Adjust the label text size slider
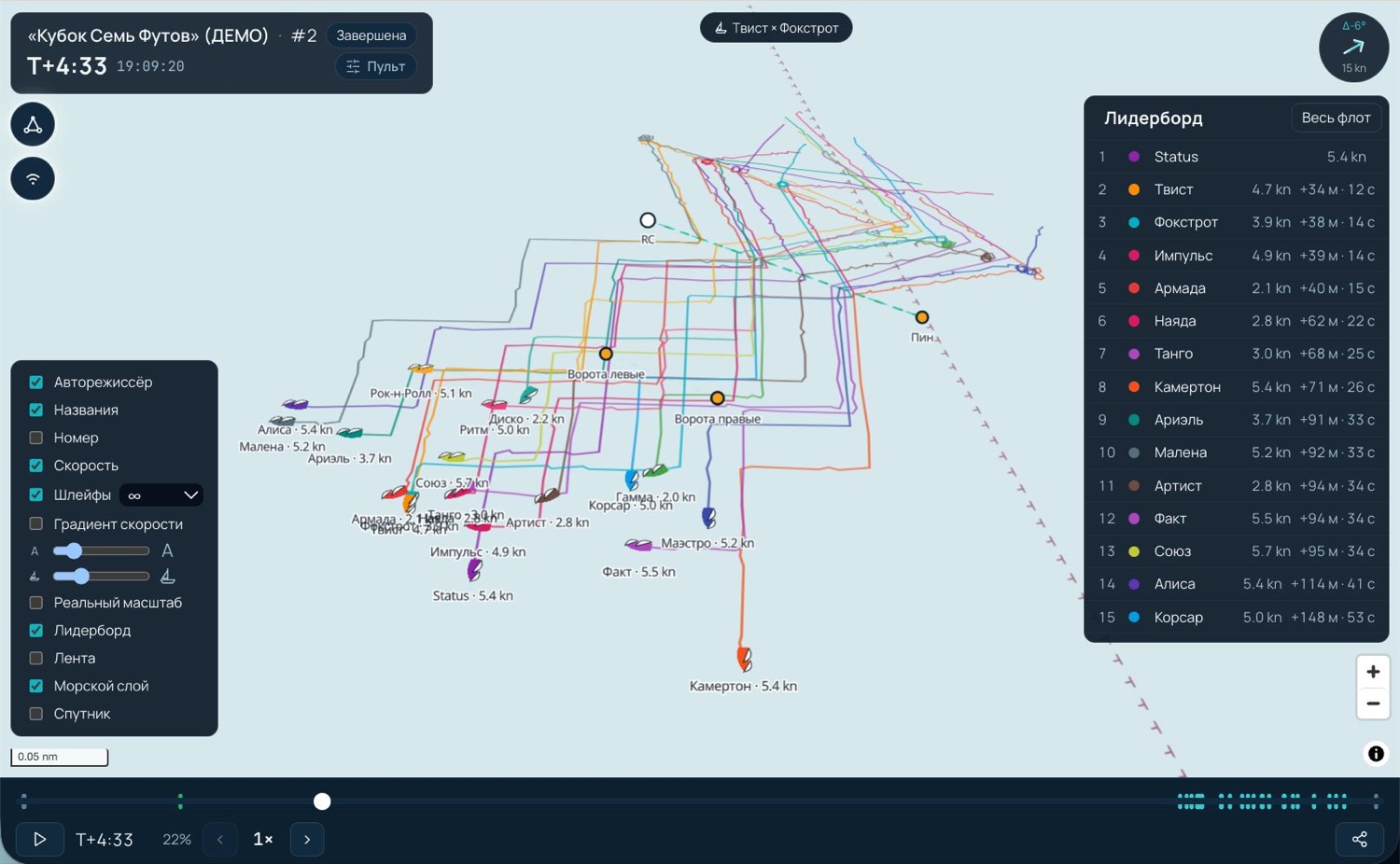1400x864 pixels. (101, 551)
